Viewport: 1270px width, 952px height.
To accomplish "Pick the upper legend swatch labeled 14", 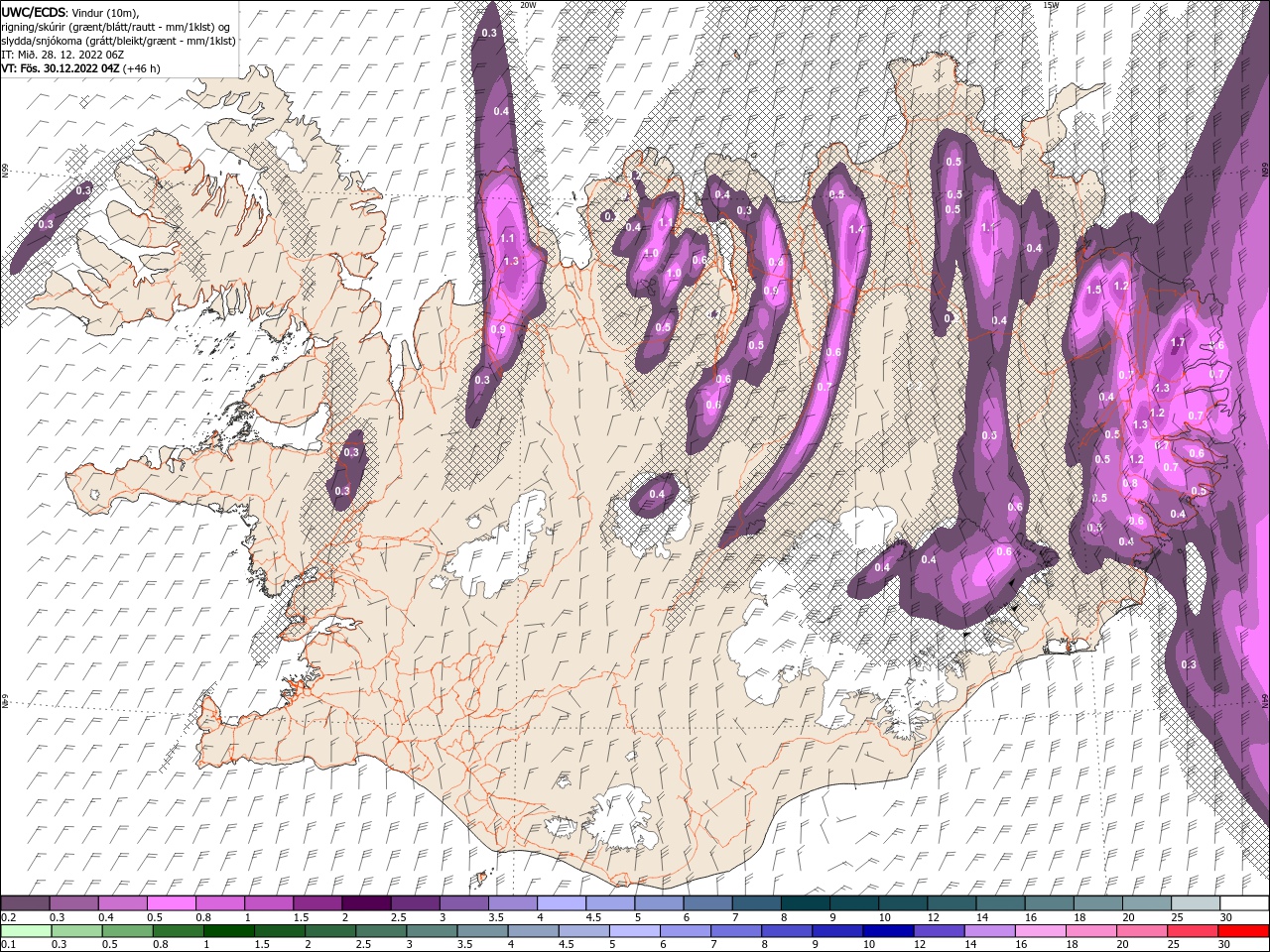I will (x=1000, y=903).
